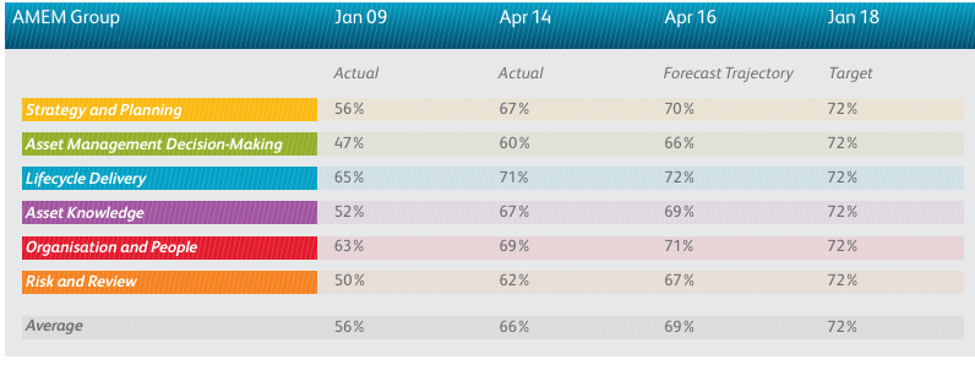The height and width of the screenshot is (365, 975).
Task: Click the purple Asset Knowledge label
Action: coord(169,213)
